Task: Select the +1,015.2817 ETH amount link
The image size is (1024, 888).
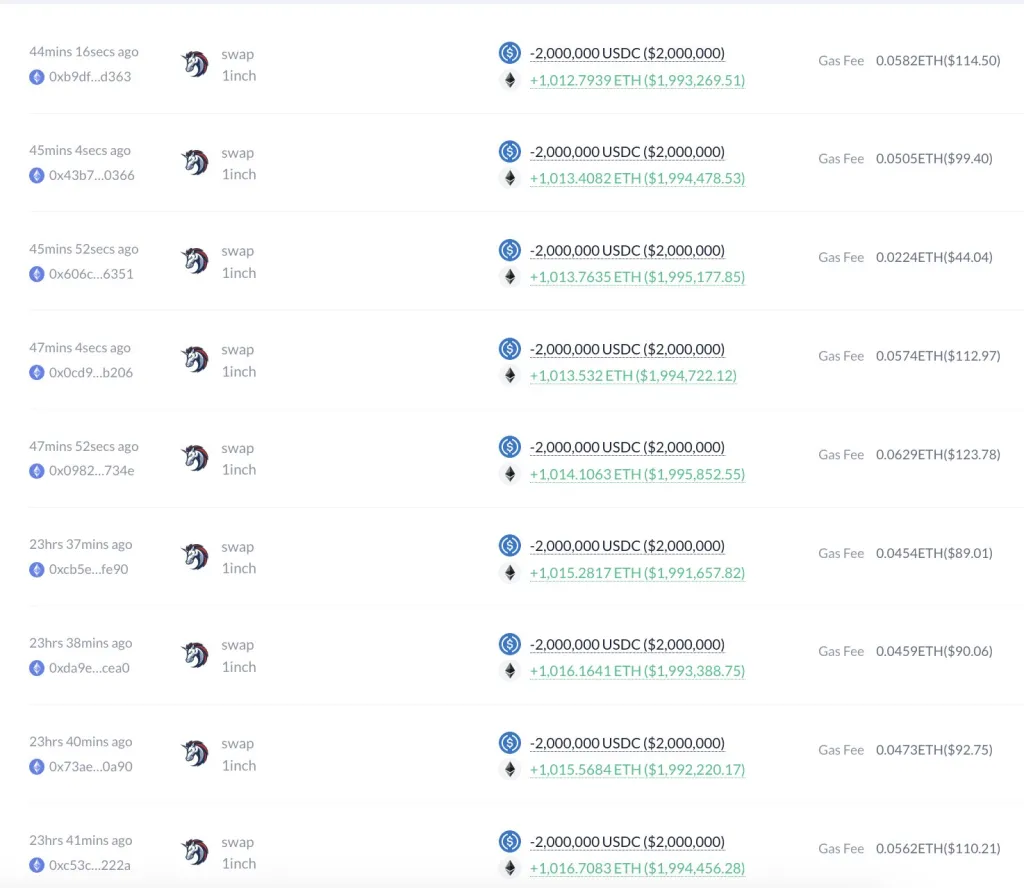Action: (x=637, y=573)
